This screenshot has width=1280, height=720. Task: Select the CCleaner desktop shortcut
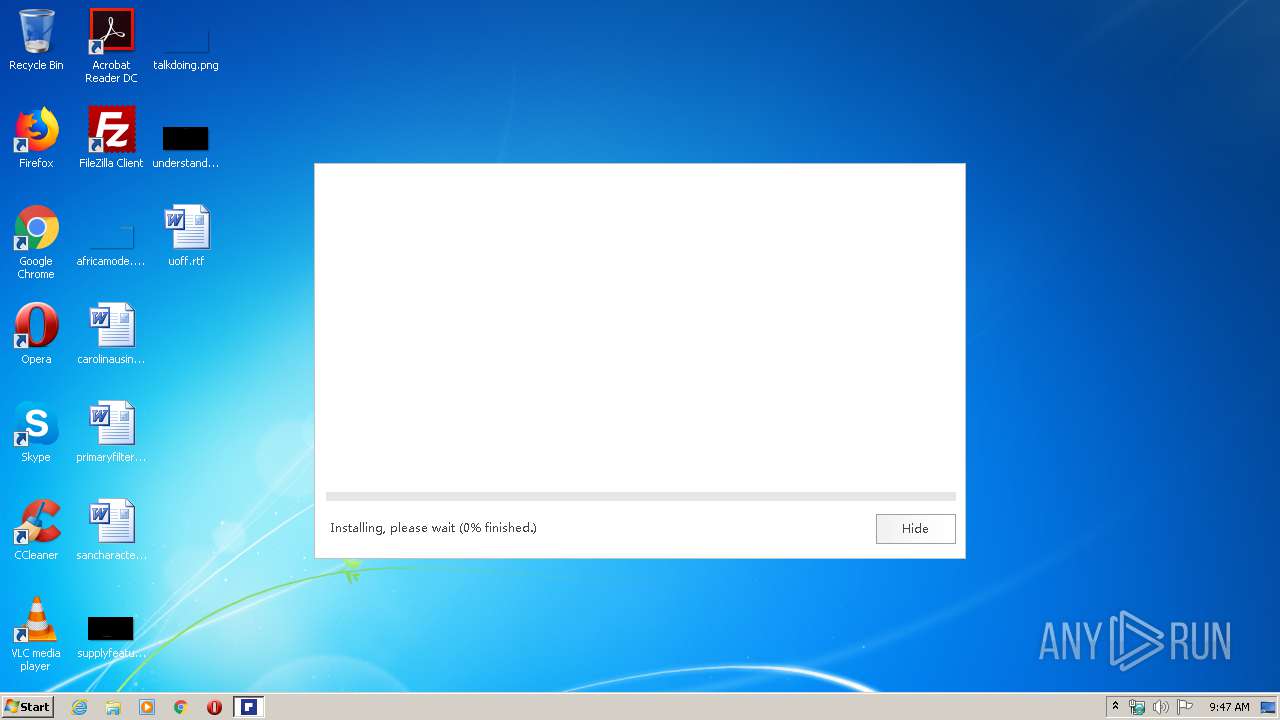point(36,530)
